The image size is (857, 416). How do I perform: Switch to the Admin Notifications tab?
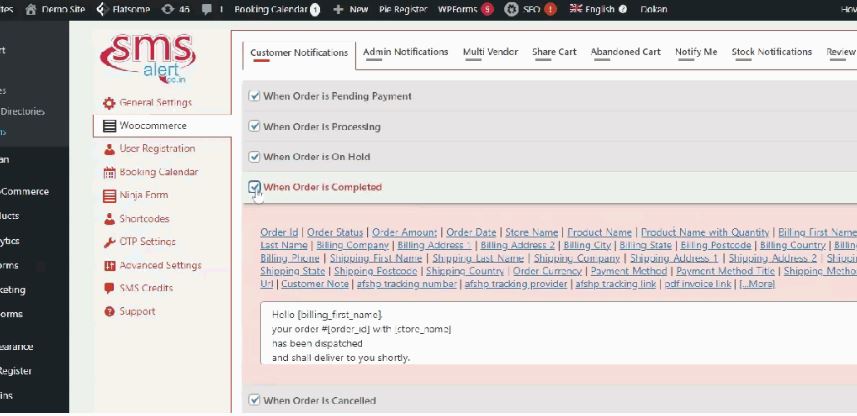tap(406, 52)
